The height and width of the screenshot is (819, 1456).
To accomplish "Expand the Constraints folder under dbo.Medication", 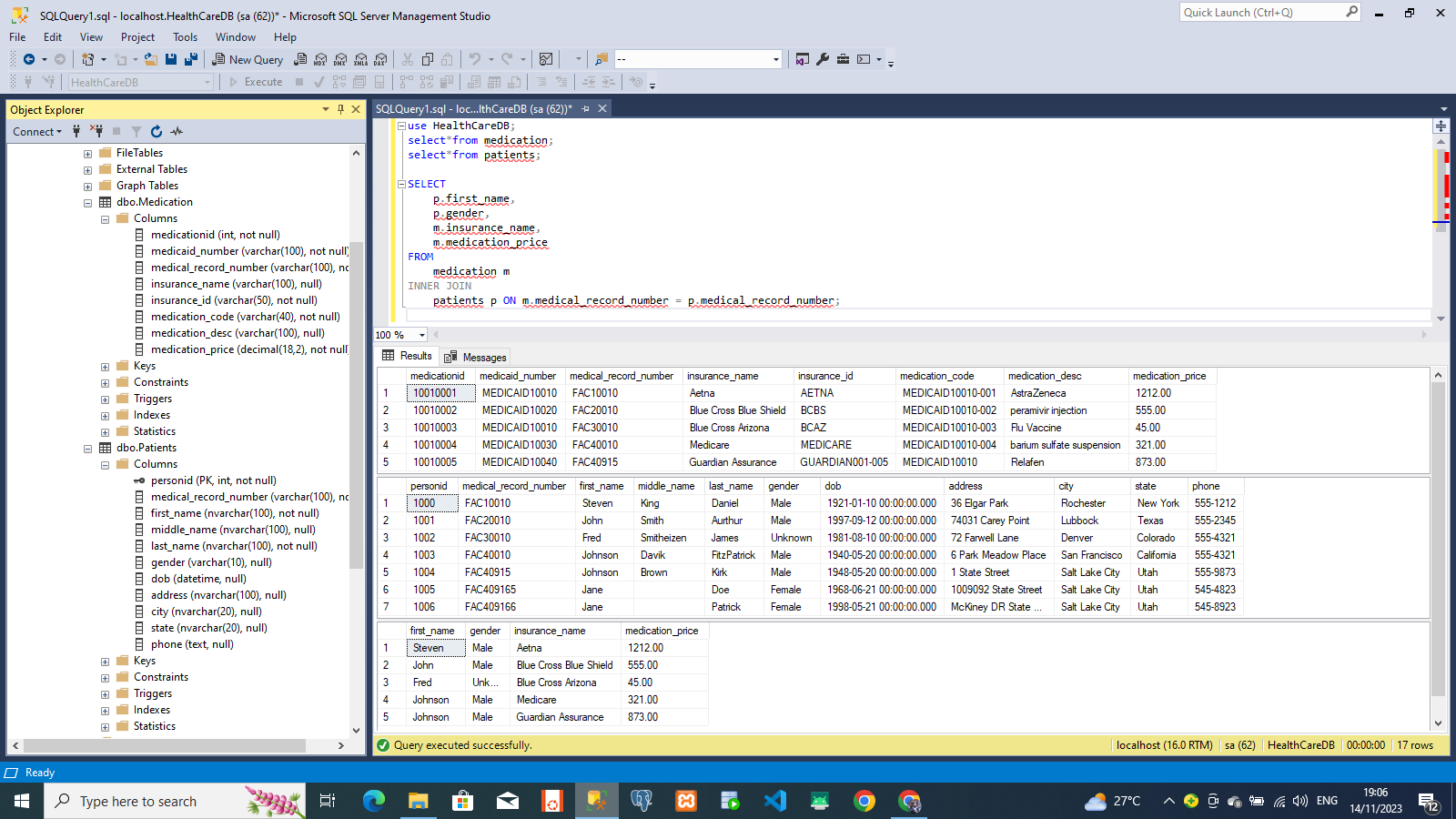I will tap(105, 383).
